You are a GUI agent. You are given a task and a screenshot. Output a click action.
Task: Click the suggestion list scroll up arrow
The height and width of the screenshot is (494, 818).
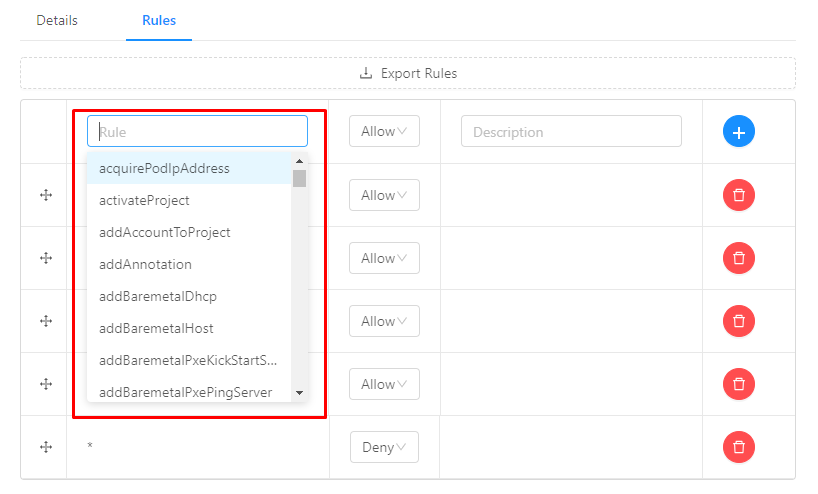coord(299,161)
